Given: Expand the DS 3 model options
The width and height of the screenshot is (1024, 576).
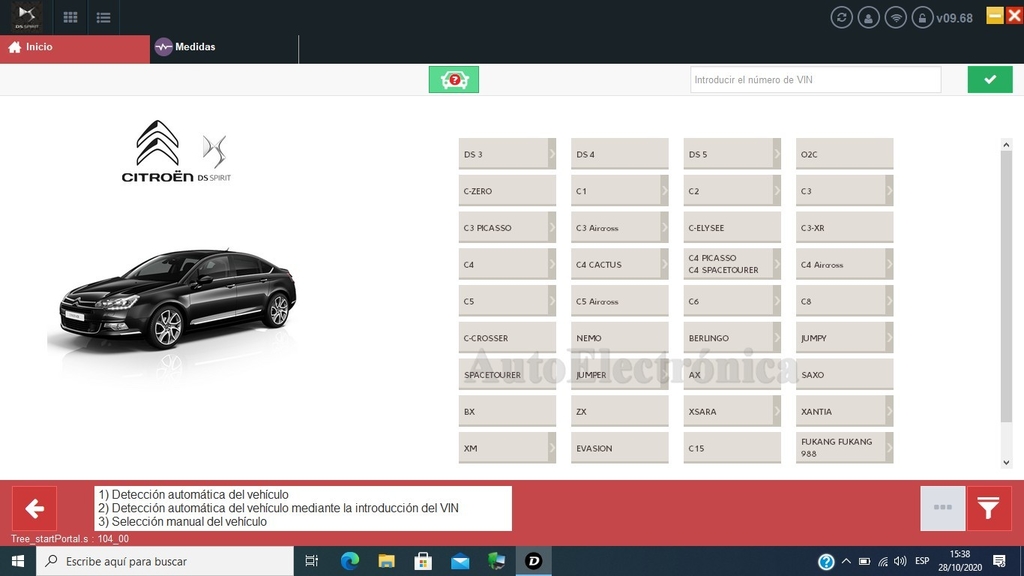Looking at the screenshot, I should coord(552,154).
